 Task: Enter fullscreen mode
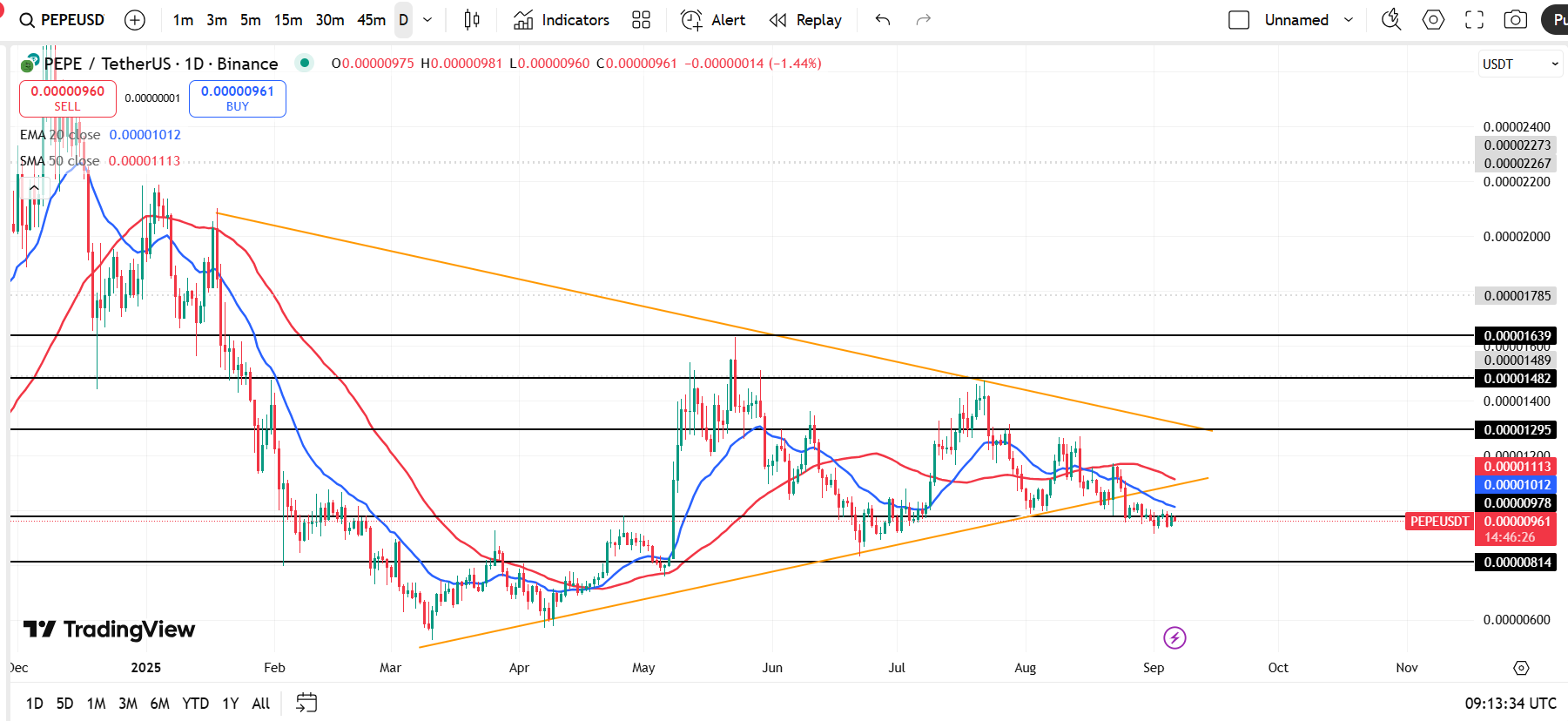(x=1474, y=20)
